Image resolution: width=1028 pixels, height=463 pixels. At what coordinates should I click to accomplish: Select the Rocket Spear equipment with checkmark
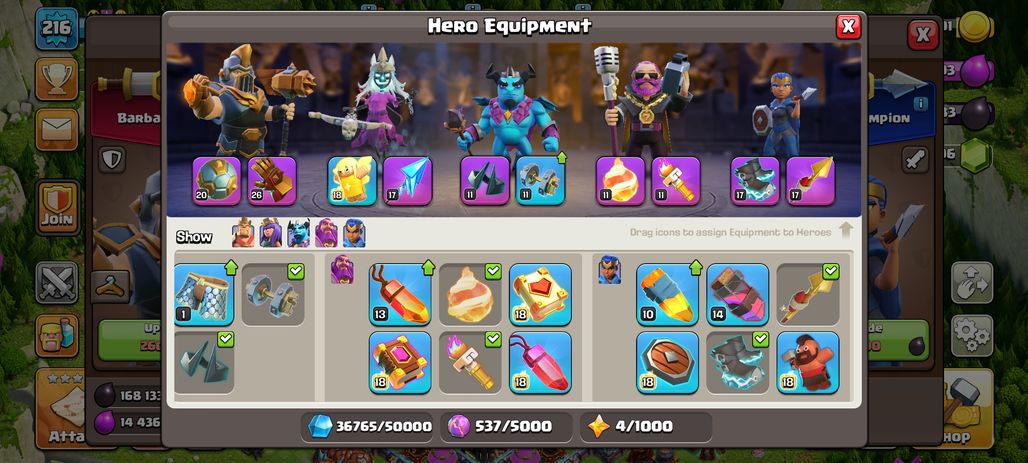[x=808, y=294]
